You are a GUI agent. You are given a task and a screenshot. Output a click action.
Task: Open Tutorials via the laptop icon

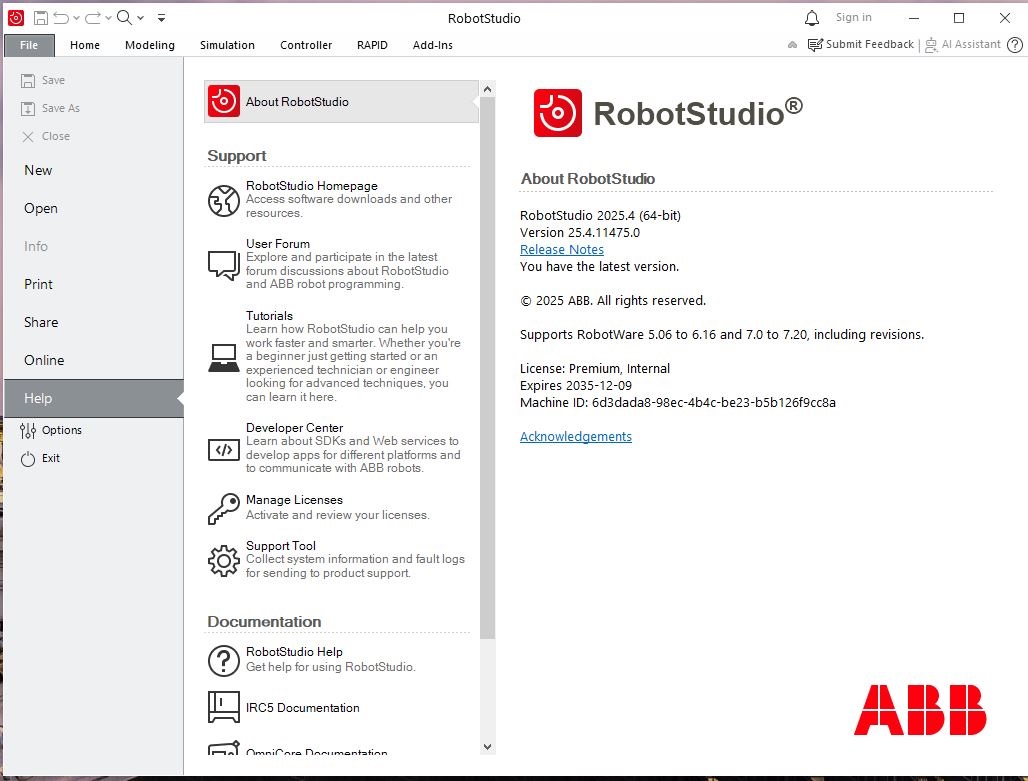click(224, 357)
